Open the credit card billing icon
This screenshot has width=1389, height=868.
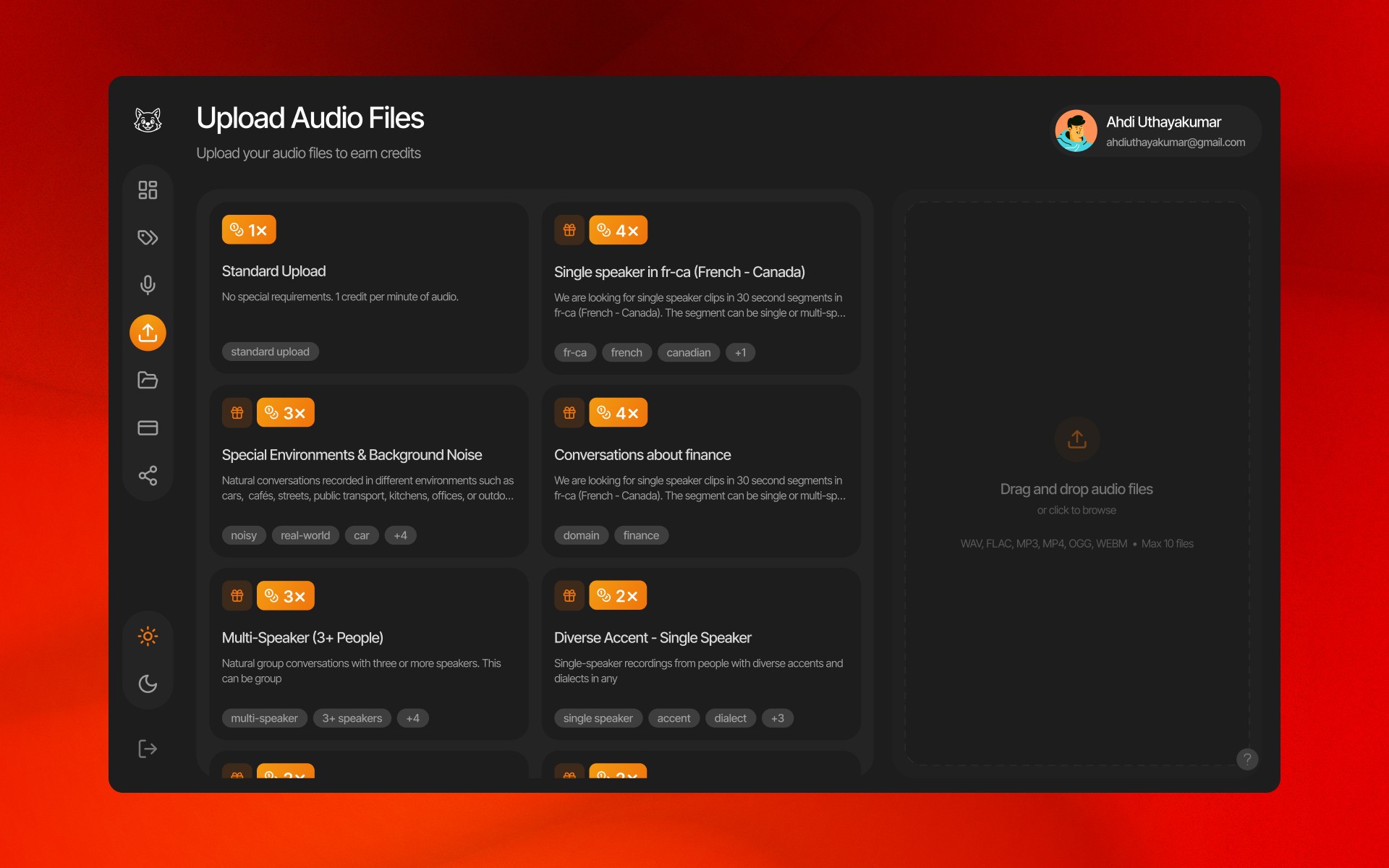tap(148, 428)
